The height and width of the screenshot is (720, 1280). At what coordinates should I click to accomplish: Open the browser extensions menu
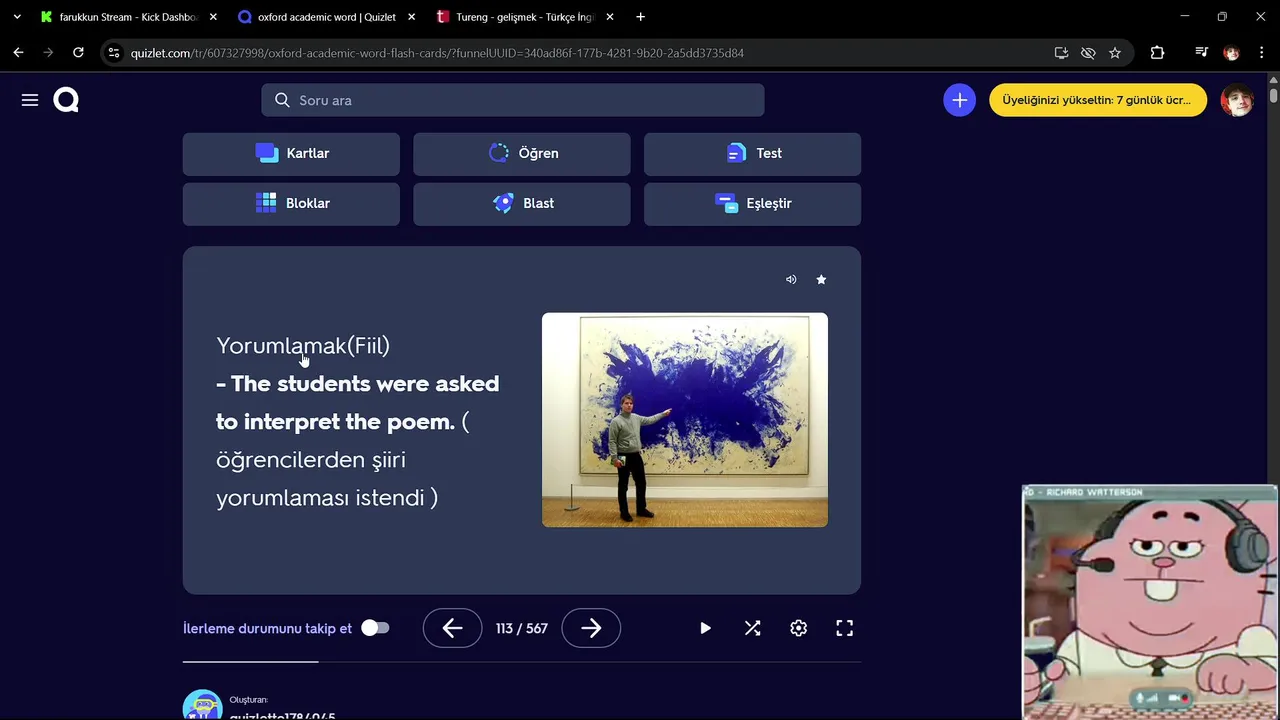click(x=1157, y=53)
